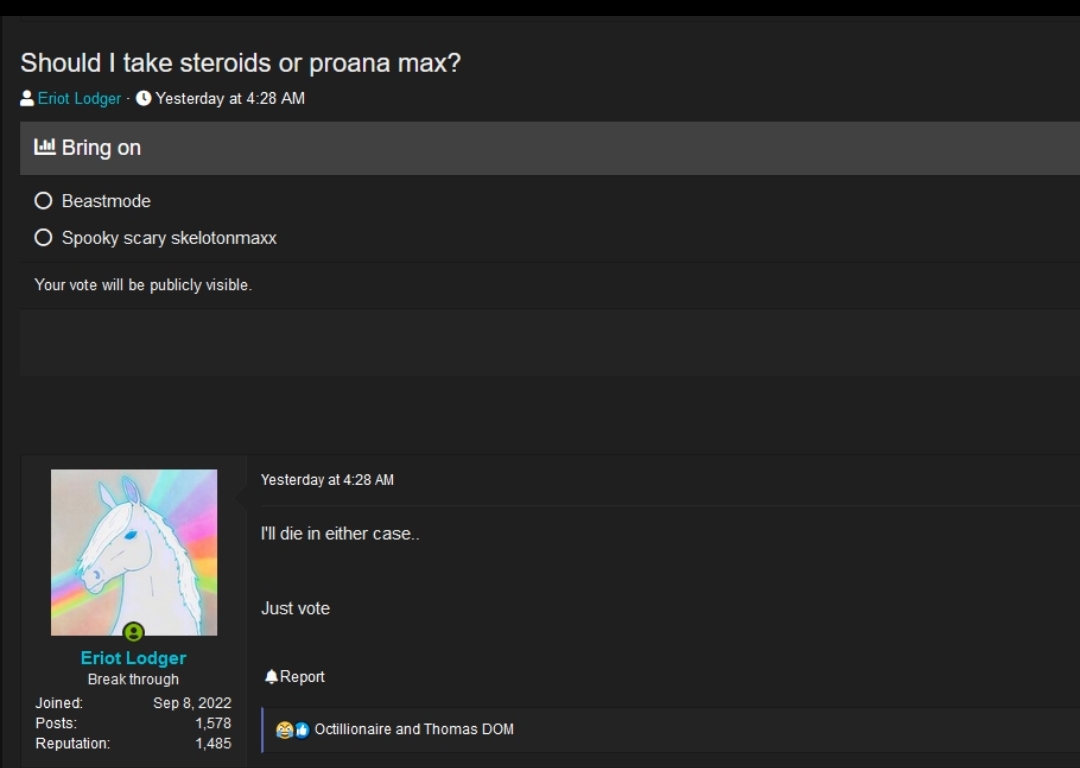Report the post with the bell Report link
This screenshot has width=1080, height=768.
coord(295,677)
